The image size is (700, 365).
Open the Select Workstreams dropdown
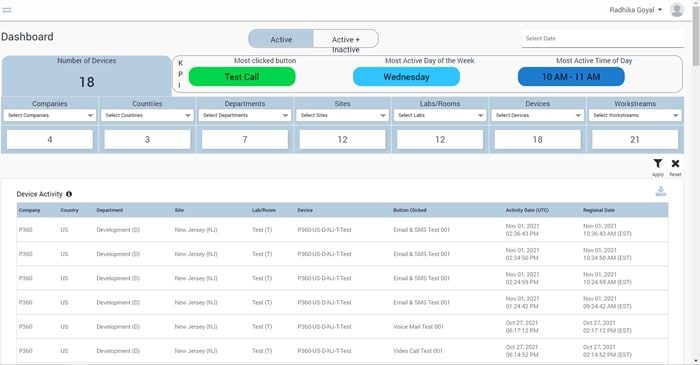pos(635,115)
